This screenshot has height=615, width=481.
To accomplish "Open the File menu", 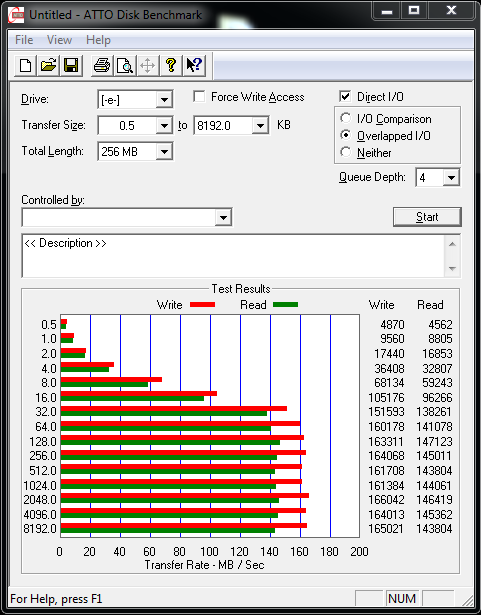I will (24, 40).
